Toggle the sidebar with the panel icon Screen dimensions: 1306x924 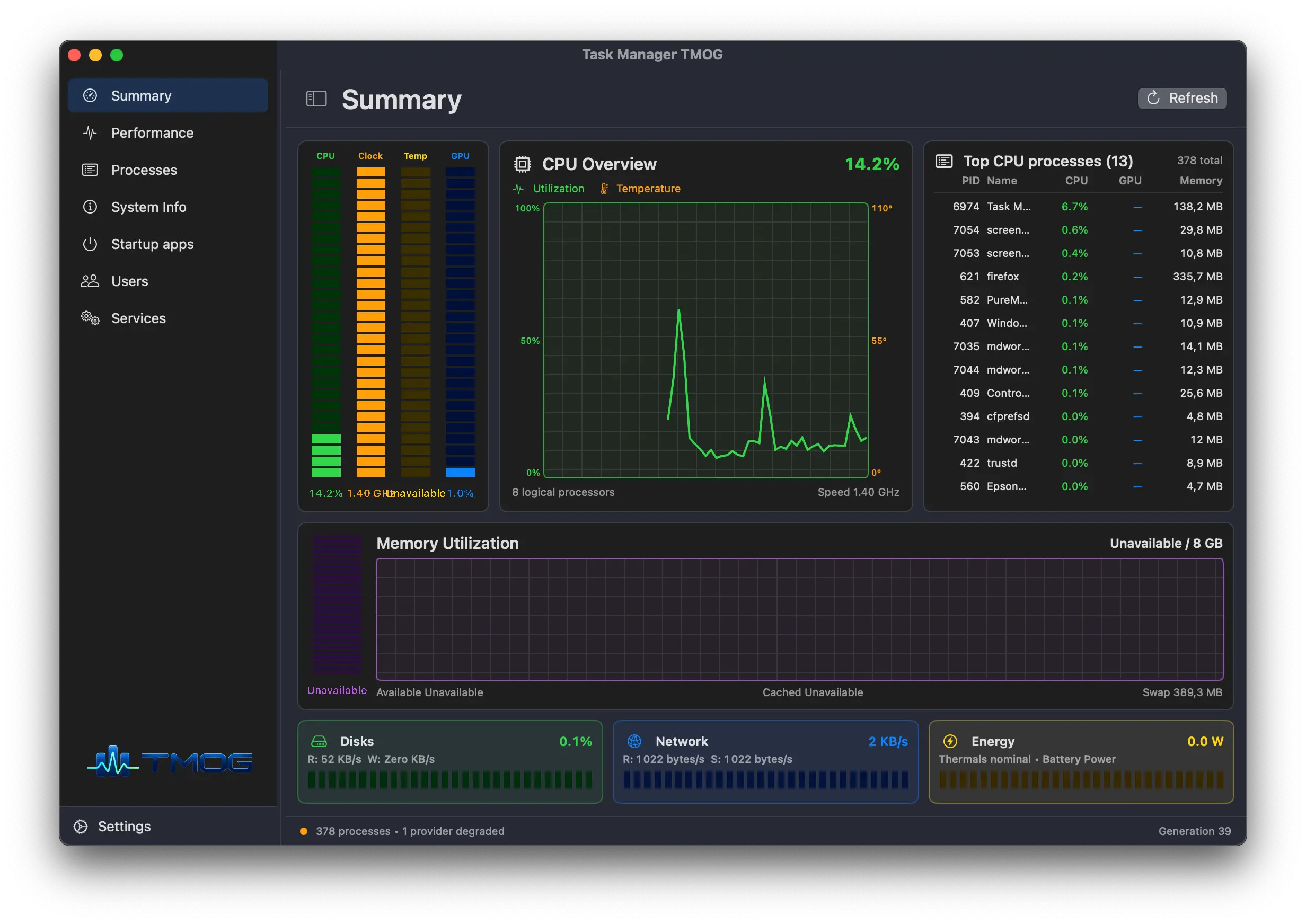[316, 99]
